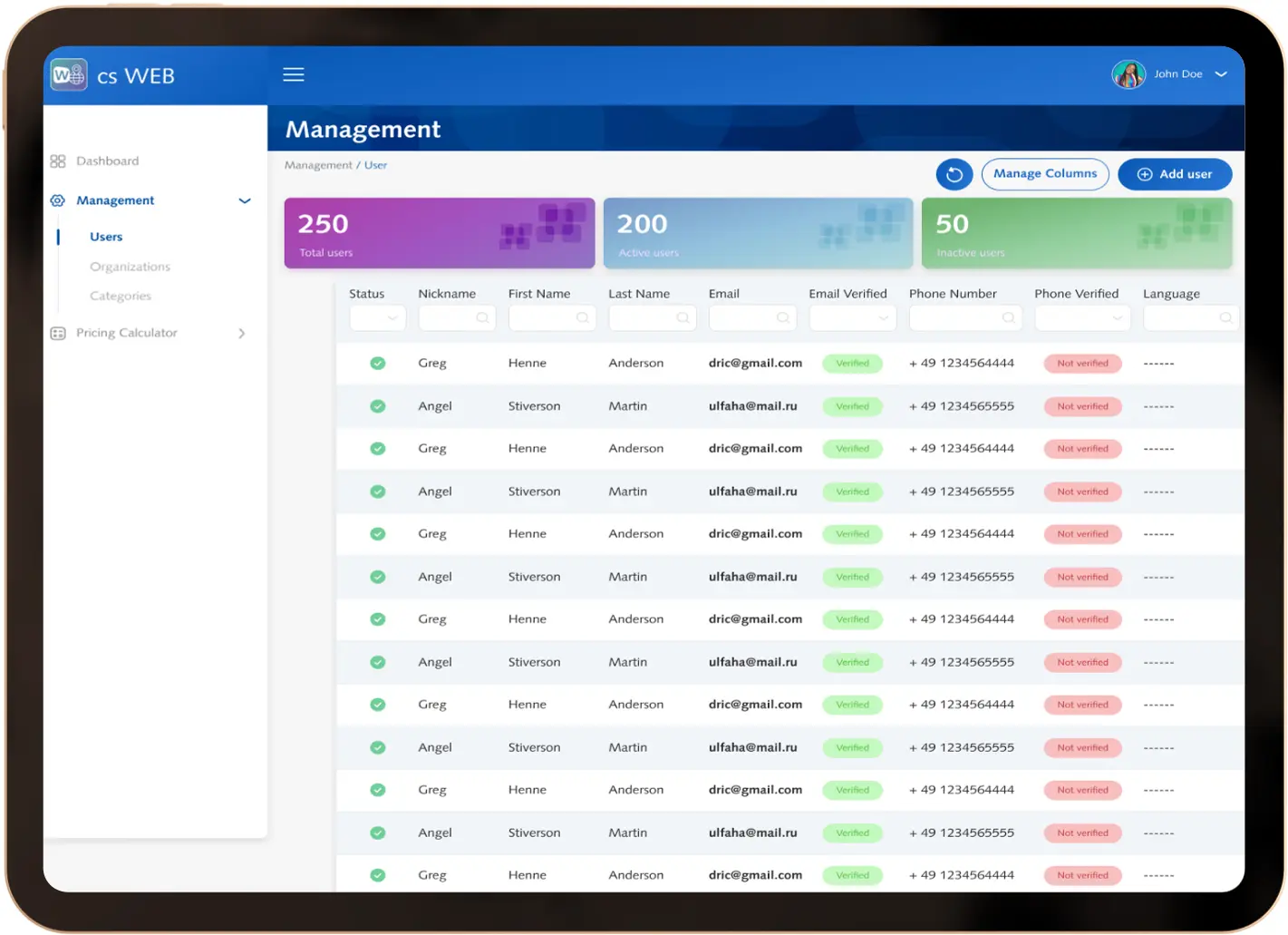Screen dimensions: 1288x935
Task: Toggle the green status check in first row
Action: point(378,364)
